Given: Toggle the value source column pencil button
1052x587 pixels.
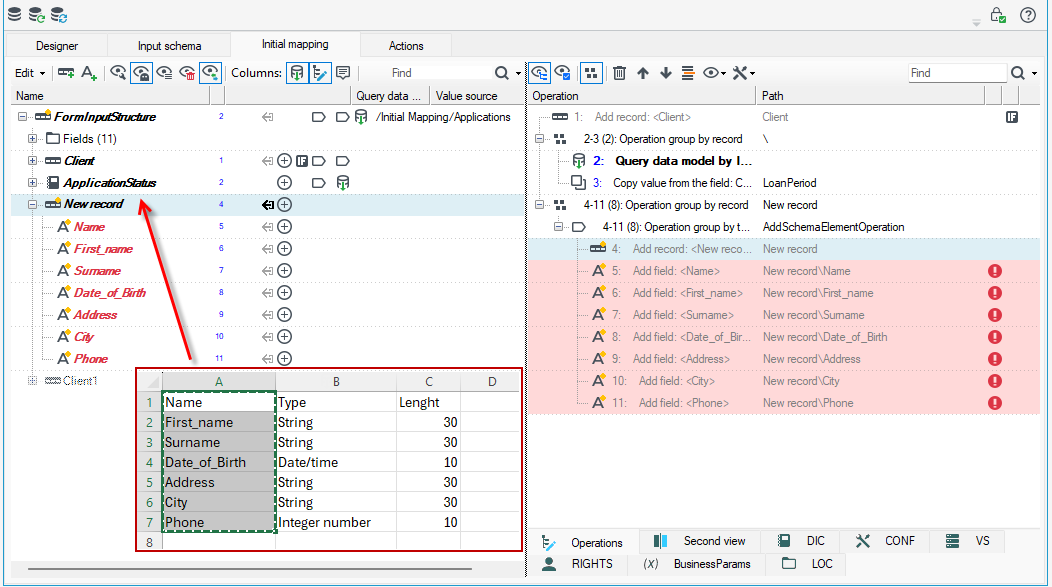Looking at the screenshot, I should pos(319,72).
